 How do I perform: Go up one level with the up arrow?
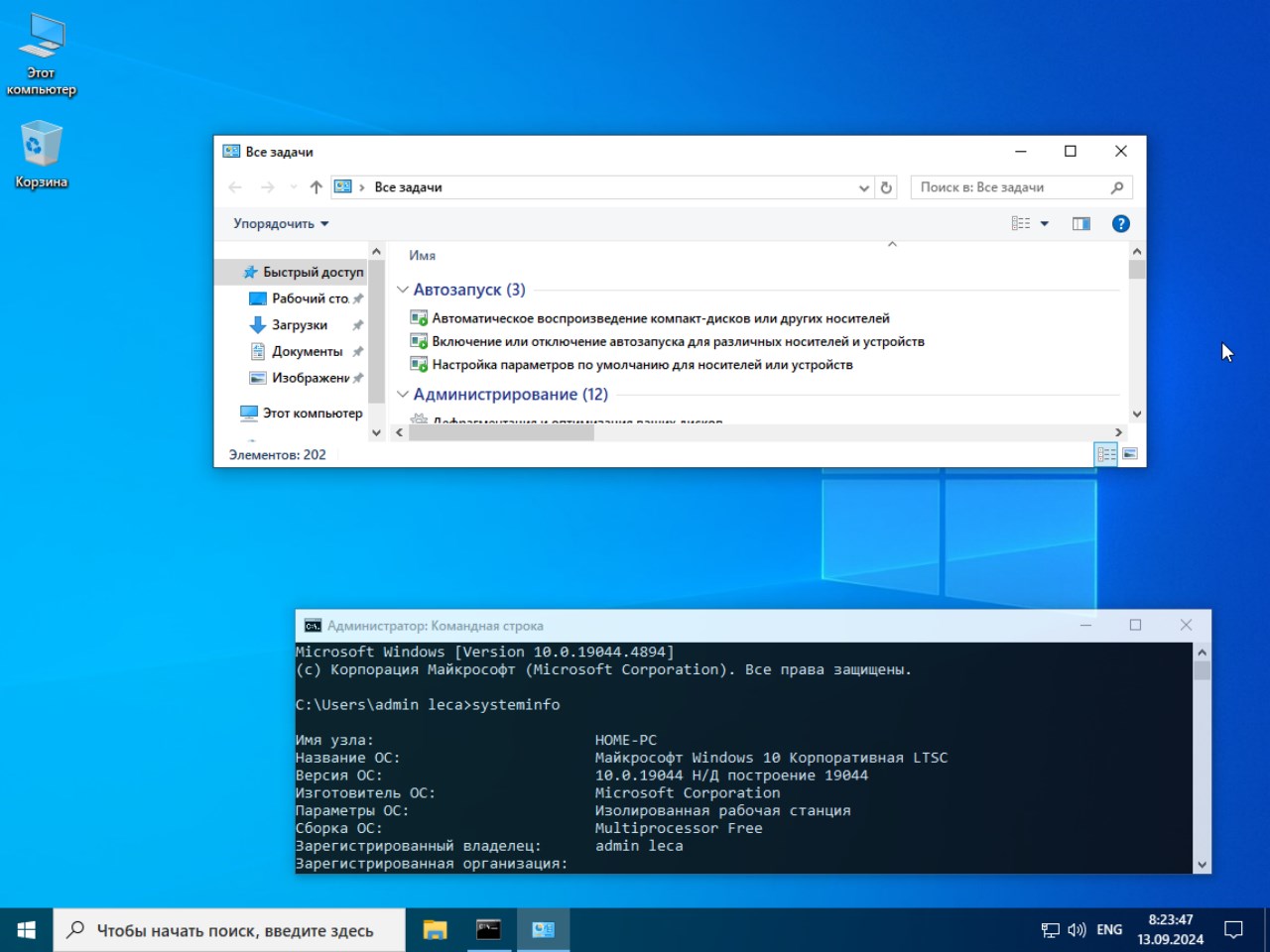[x=316, y=187]
